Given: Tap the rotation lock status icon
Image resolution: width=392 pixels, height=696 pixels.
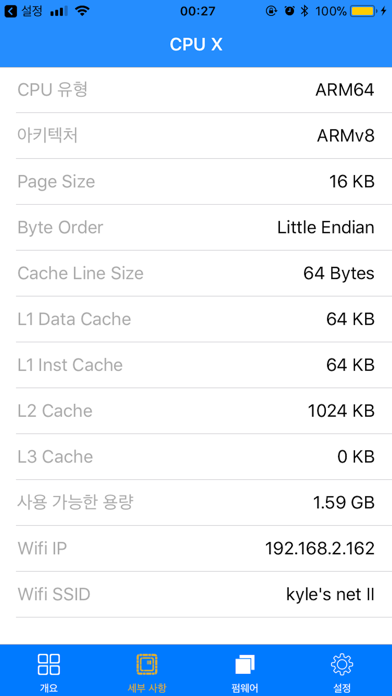Looking at the screenshot, I should [x=271, y=11].
